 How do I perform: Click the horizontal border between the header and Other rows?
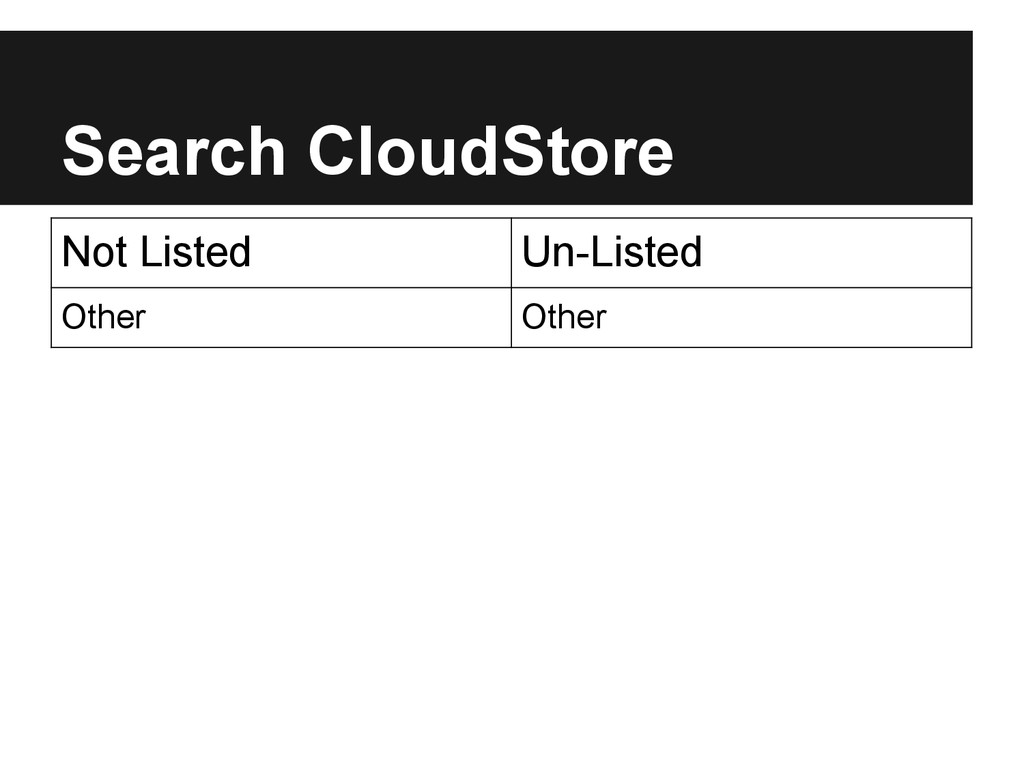511,287
